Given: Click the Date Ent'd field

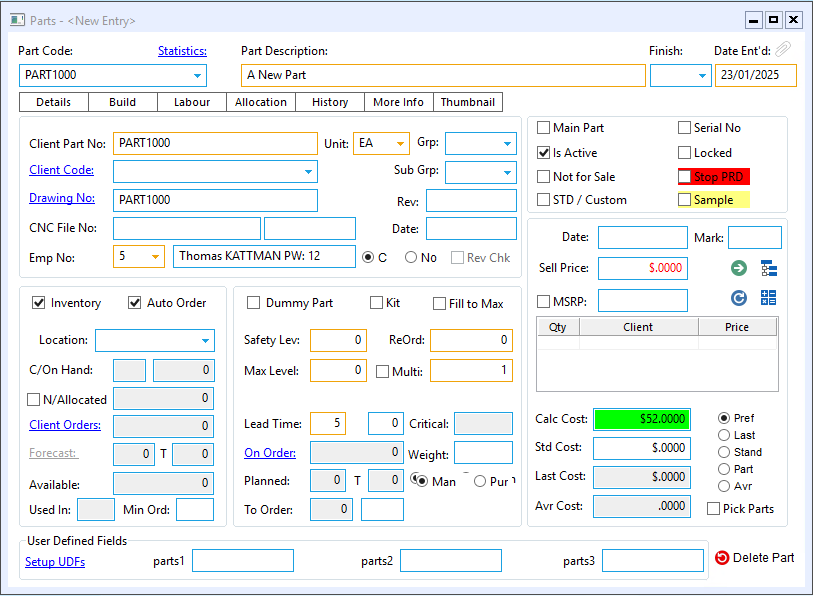Looking at the screenshot, I should click(x=756, y=75).
